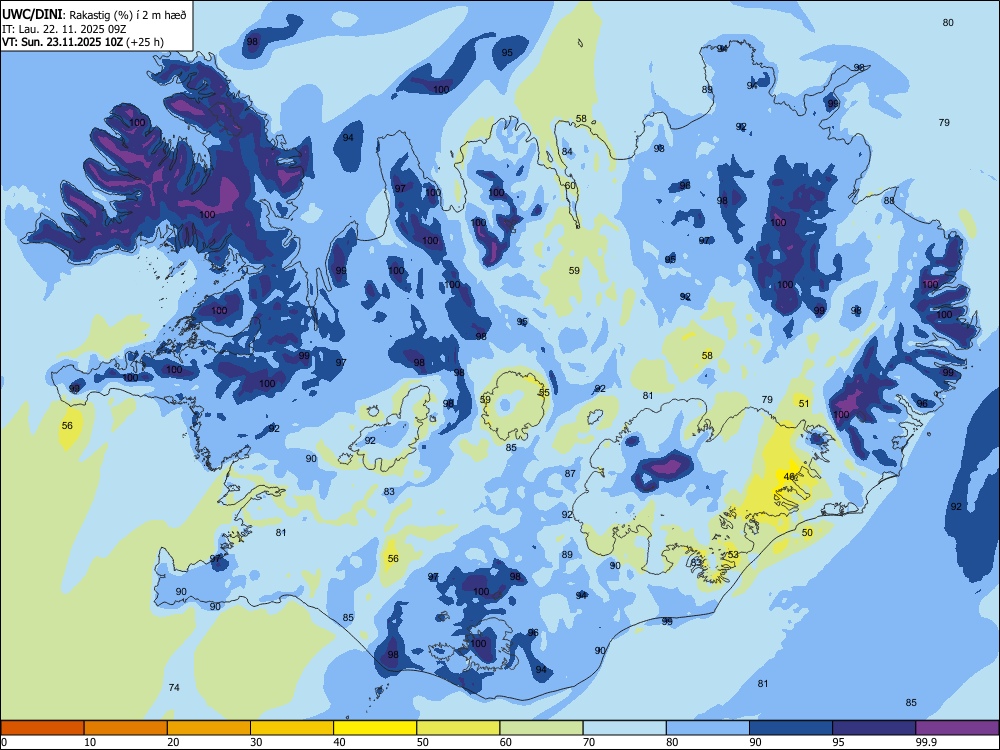Pick the pale green 60–70 legend swatch
1000x750 pixels.
pos(541,728)
